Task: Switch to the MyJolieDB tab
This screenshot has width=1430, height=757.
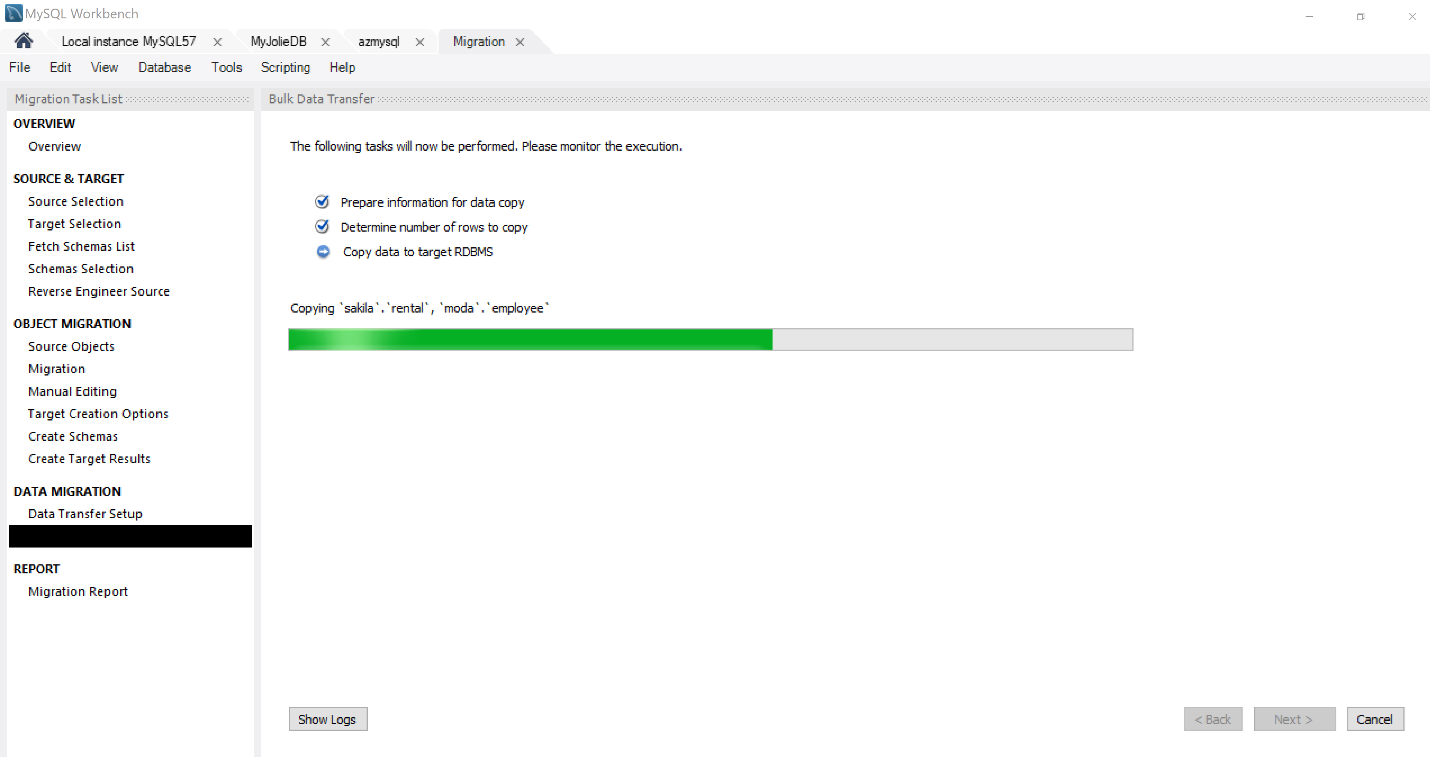Action: (278, 42)
